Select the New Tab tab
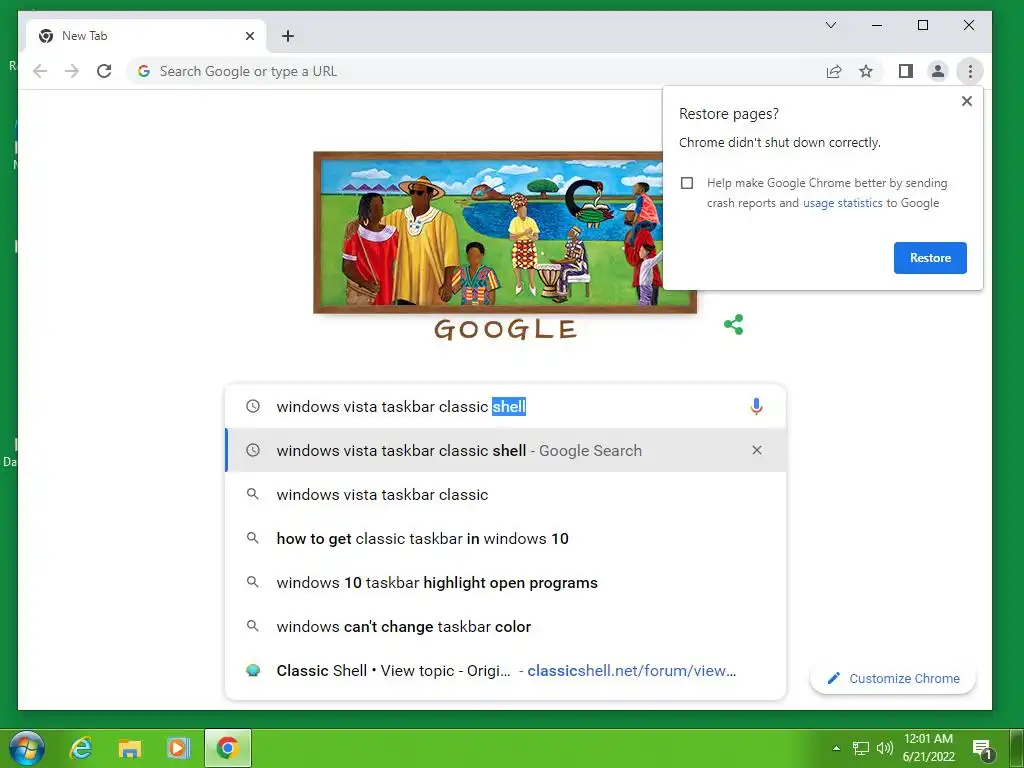Viewport: 1024px width, 768px height. pos(146,36)
